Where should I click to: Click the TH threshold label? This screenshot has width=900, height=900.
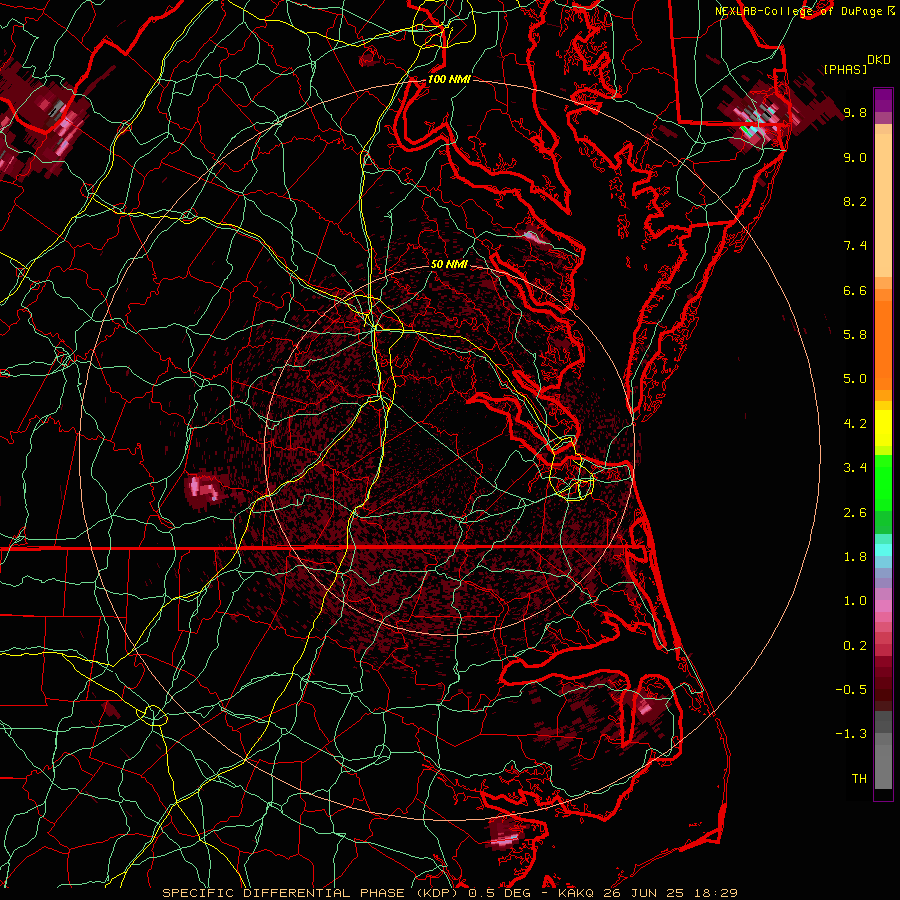point(859,779)
